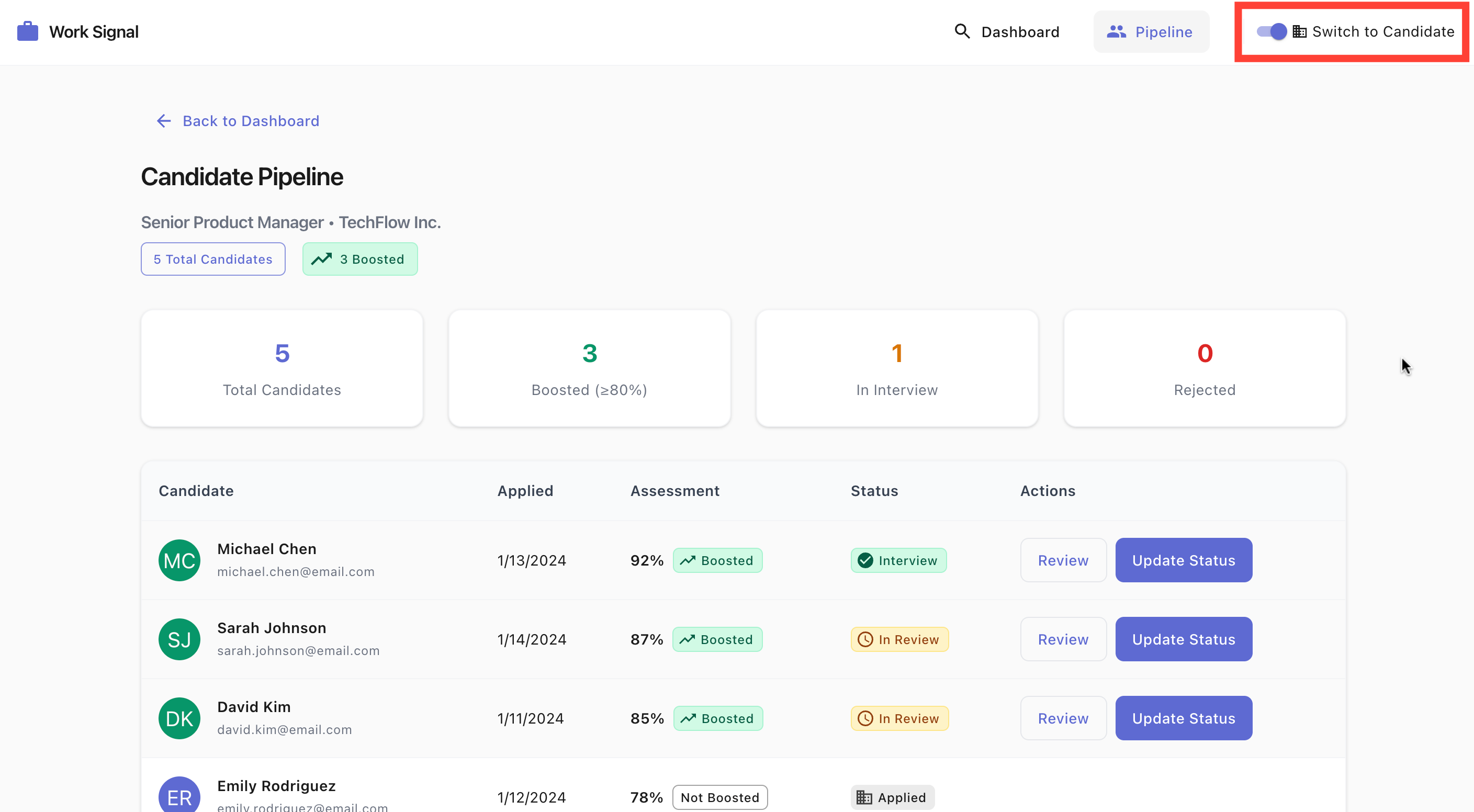Click the clock icon in Sarah Johnson's status
1474x812 pixels.
coord(865,639)
